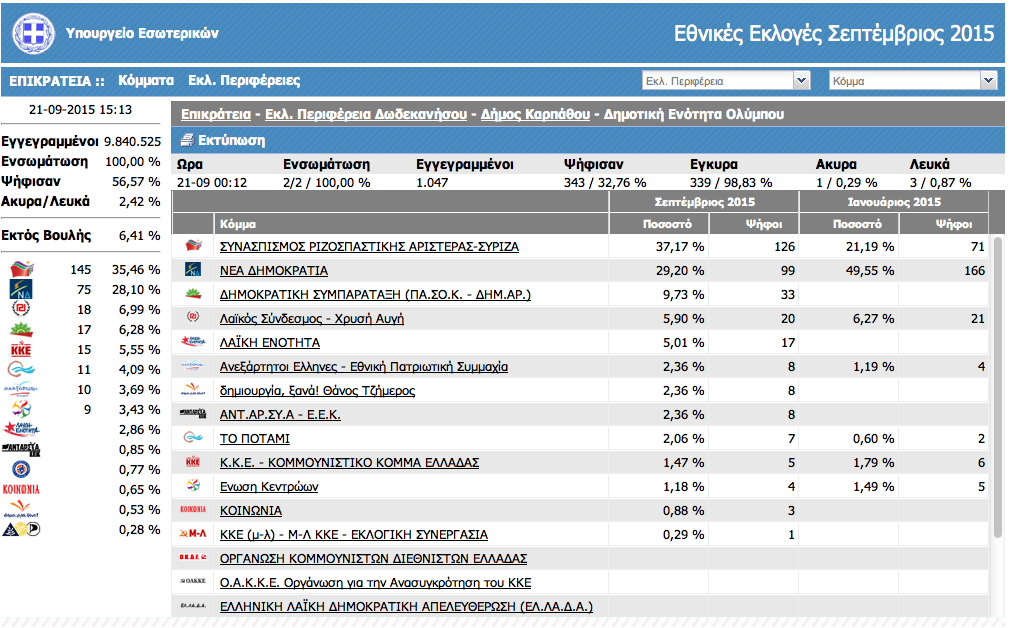
Task: Go to Εκλ. Περιφέρεια Δωδεκανήσου breadcrumb
Action: 369,114
